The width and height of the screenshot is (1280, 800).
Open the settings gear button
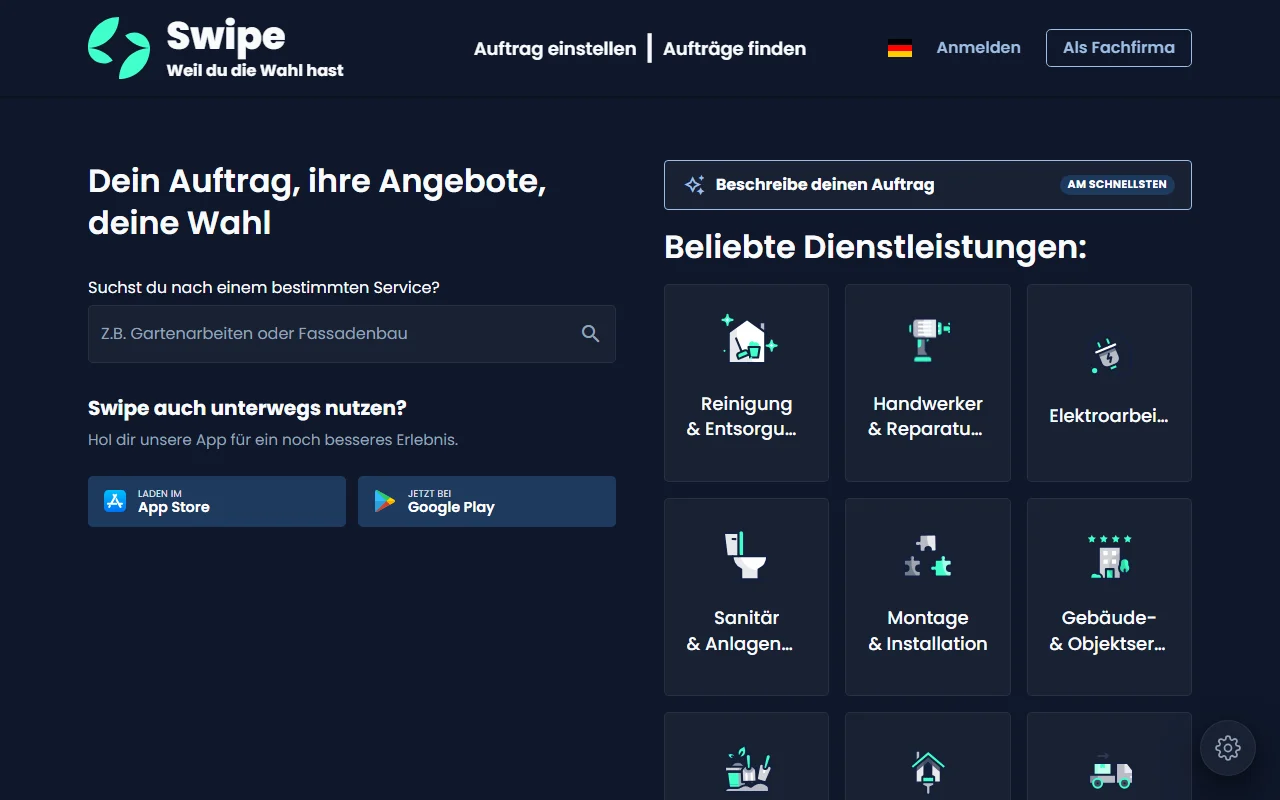[1228, 748]
